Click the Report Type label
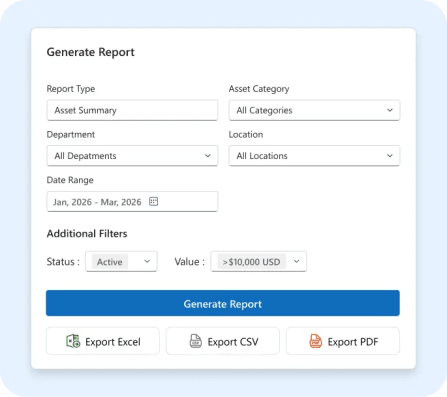 [71, 89]
